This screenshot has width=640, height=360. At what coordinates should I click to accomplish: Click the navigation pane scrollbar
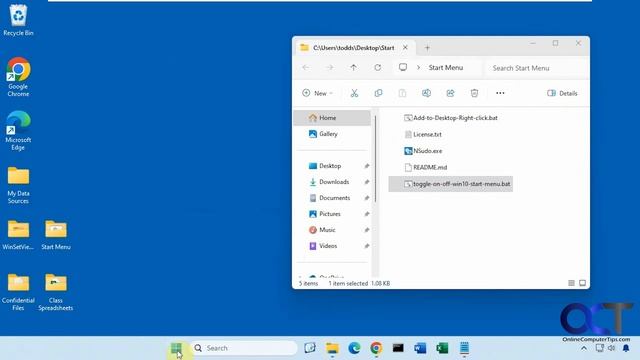click(x=375, y=159)
